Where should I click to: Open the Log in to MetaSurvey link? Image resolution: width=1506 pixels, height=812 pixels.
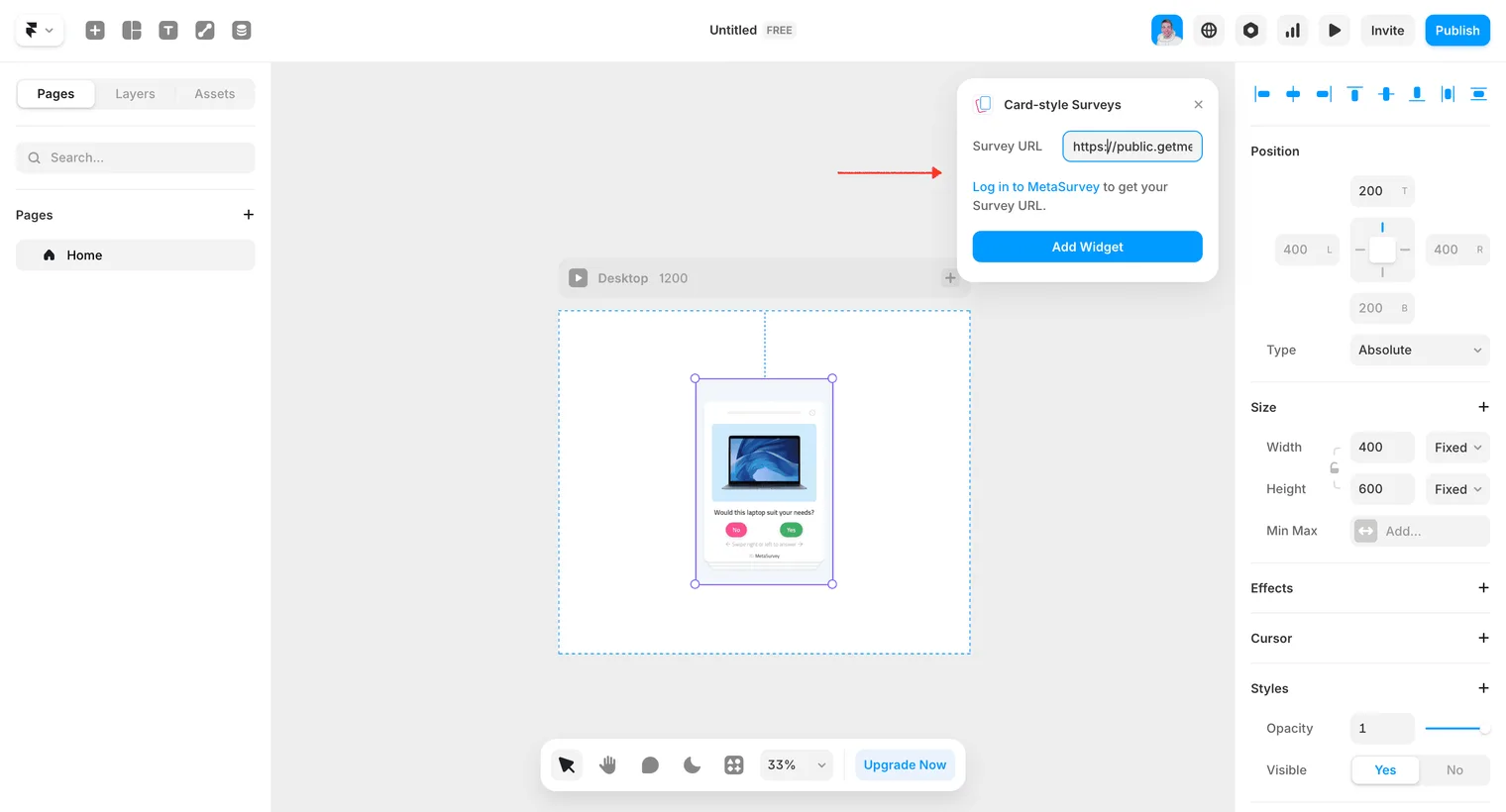[1036, 187]
